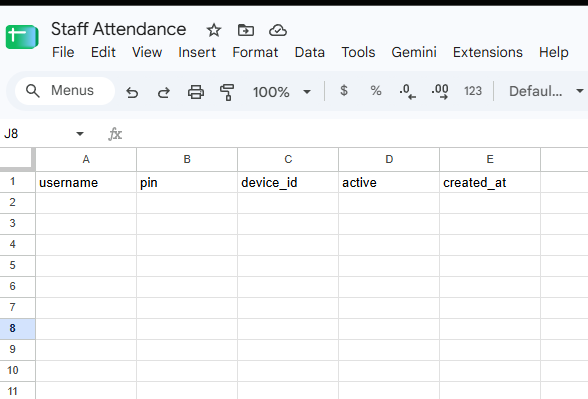Open the File menu

(63, 52)
